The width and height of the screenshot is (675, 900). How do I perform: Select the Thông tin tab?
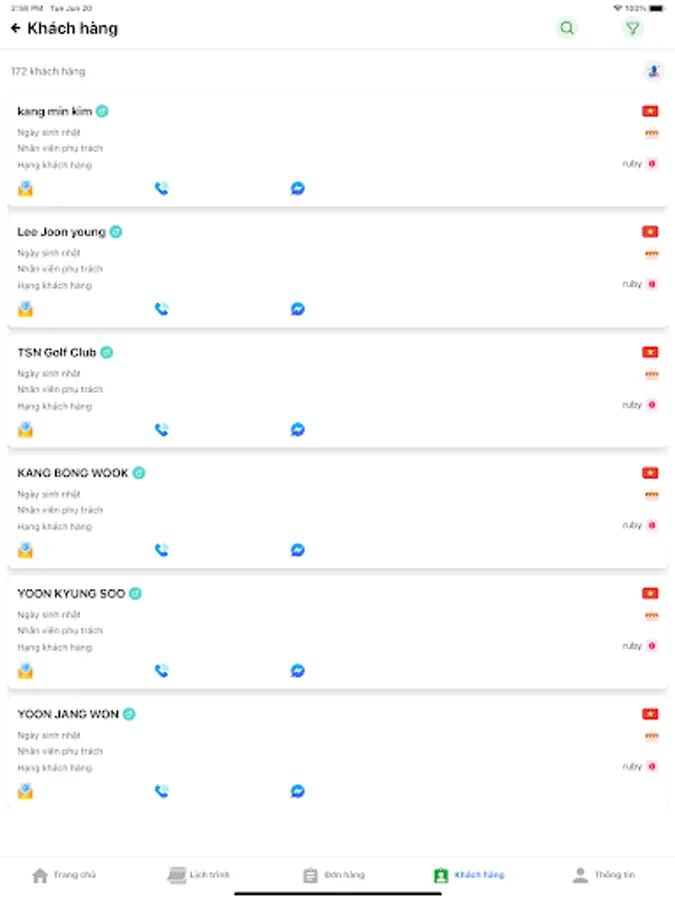pyautogui.click(x=603, y=875)
